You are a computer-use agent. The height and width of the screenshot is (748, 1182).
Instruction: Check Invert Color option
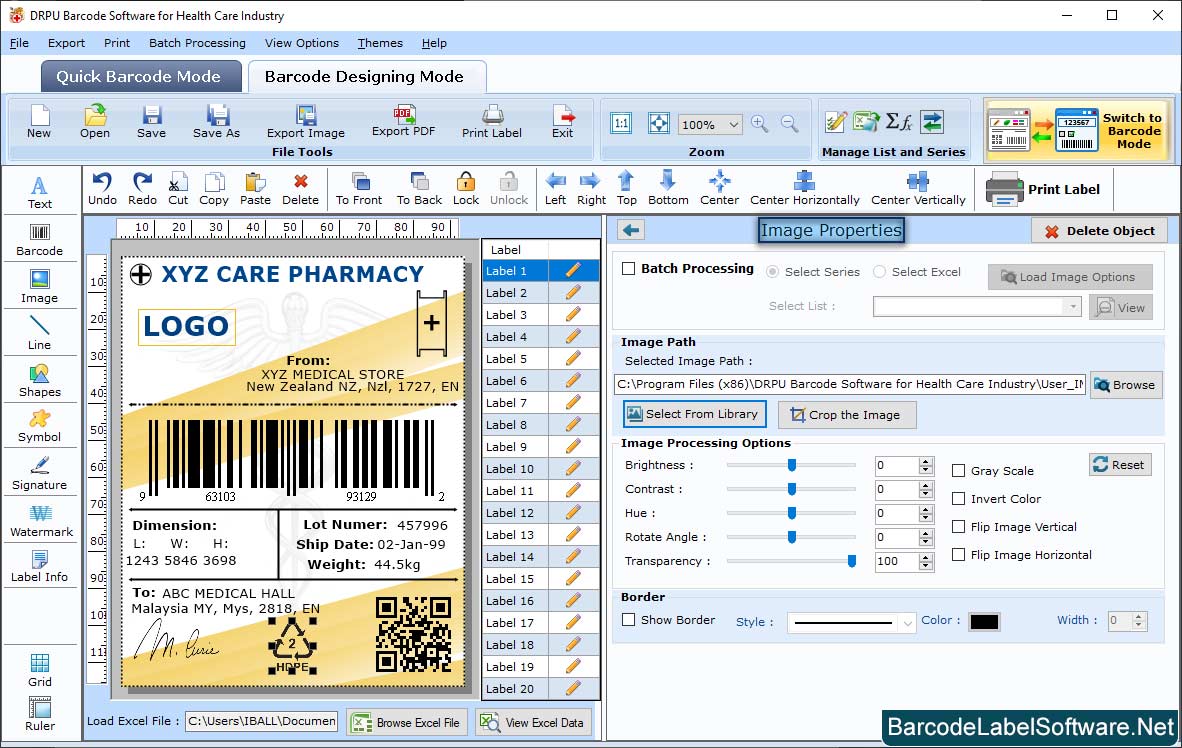959,498
